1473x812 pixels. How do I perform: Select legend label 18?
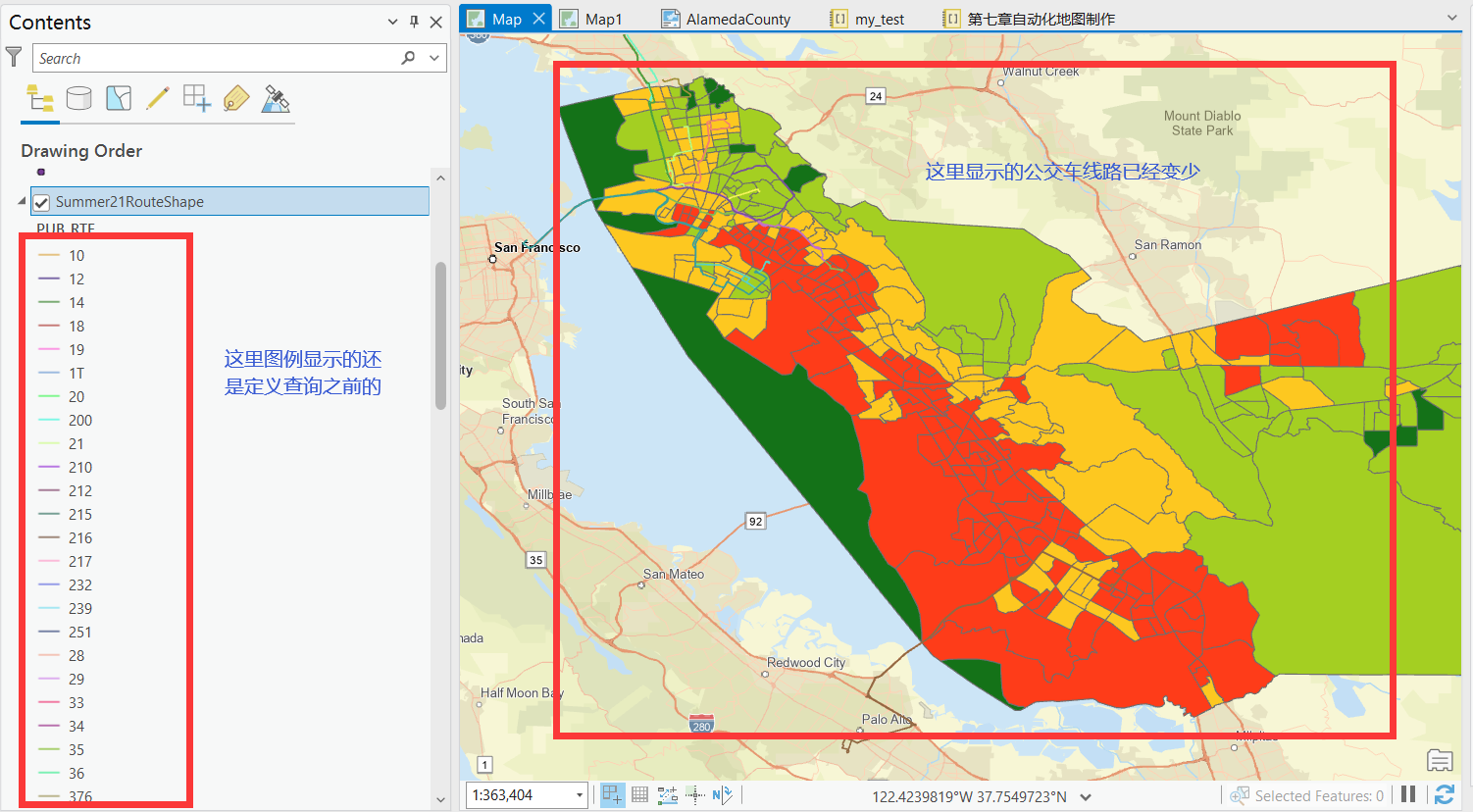pos(76,326)
